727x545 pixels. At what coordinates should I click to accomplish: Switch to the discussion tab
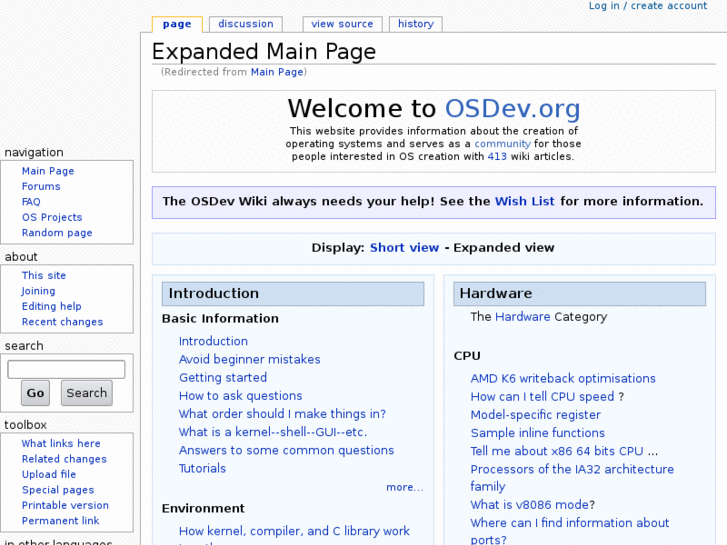coord(246,24)
